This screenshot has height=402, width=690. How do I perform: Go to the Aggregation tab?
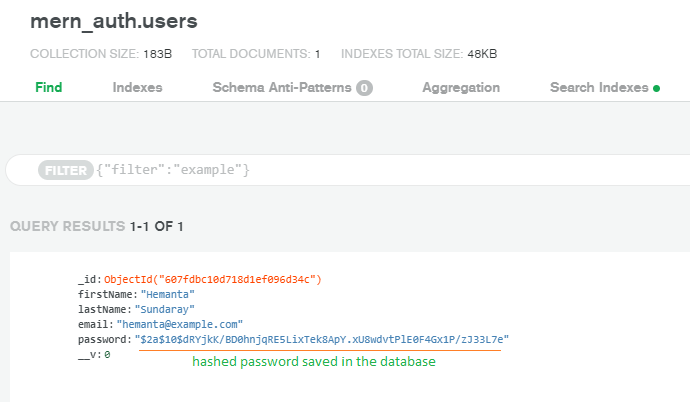(x=461, y=87)
